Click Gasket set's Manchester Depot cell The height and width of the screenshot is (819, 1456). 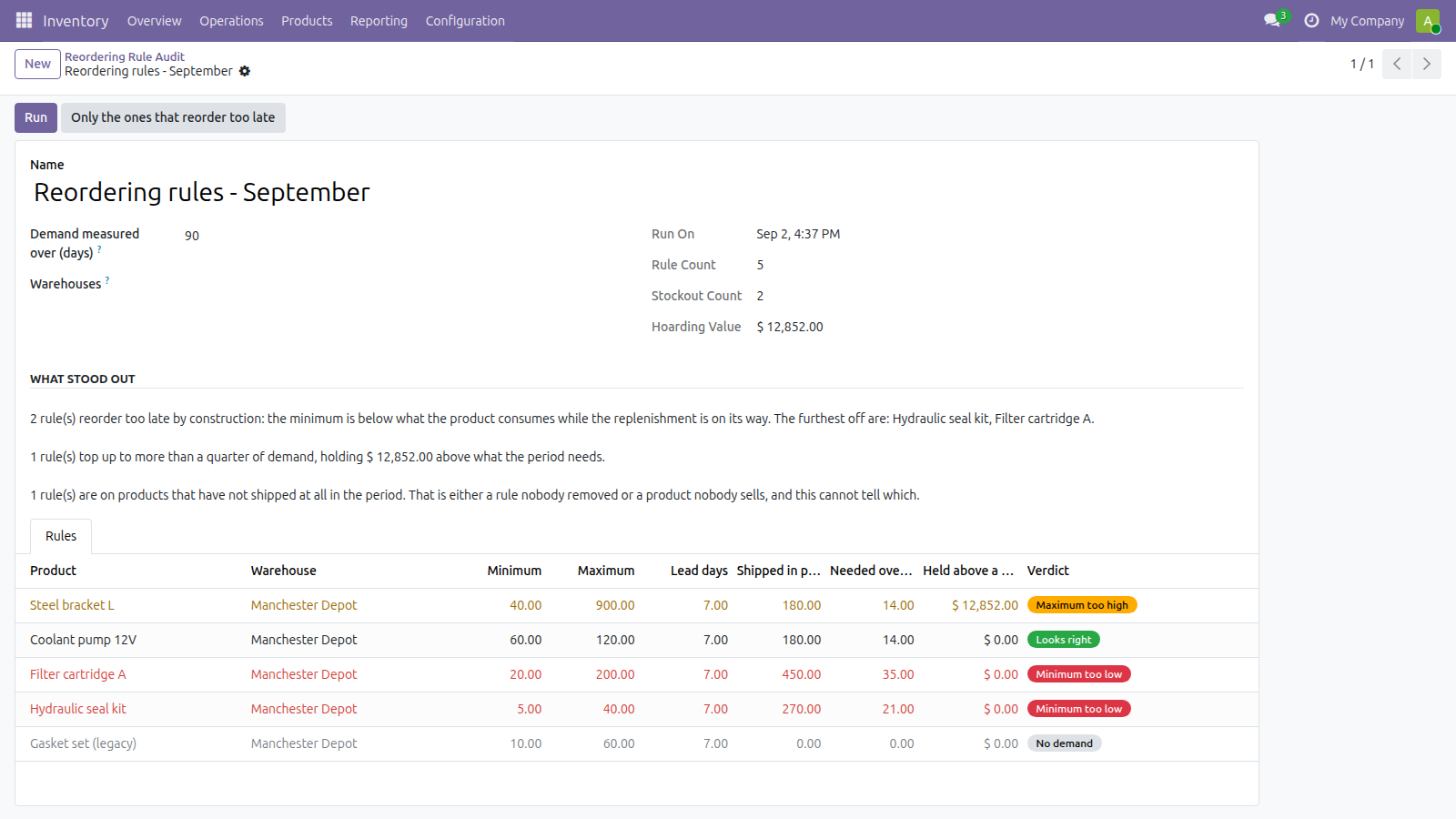[304, 743]
